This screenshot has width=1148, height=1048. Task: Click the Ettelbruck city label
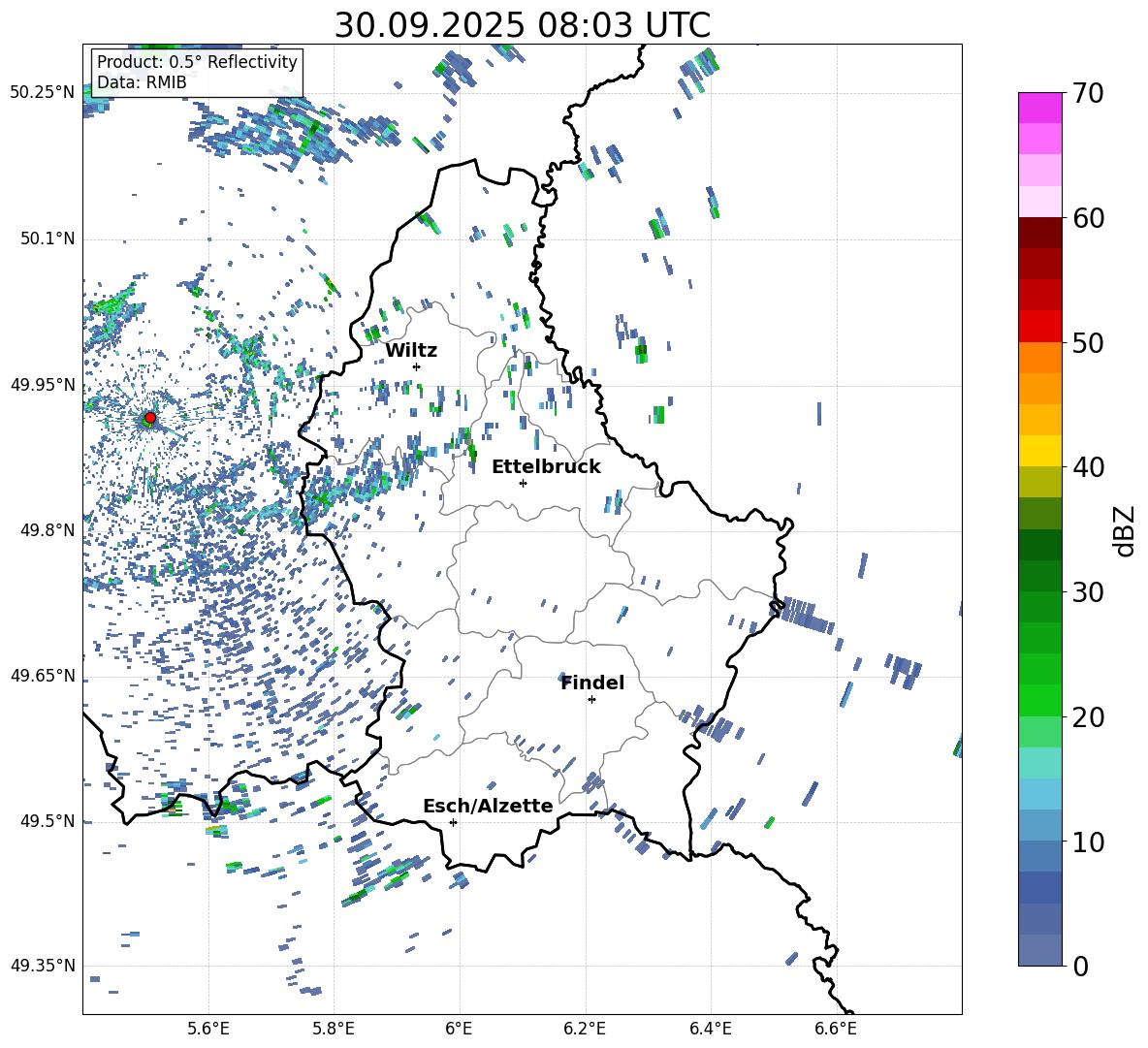pyautogui.click(x=546, y=466)
